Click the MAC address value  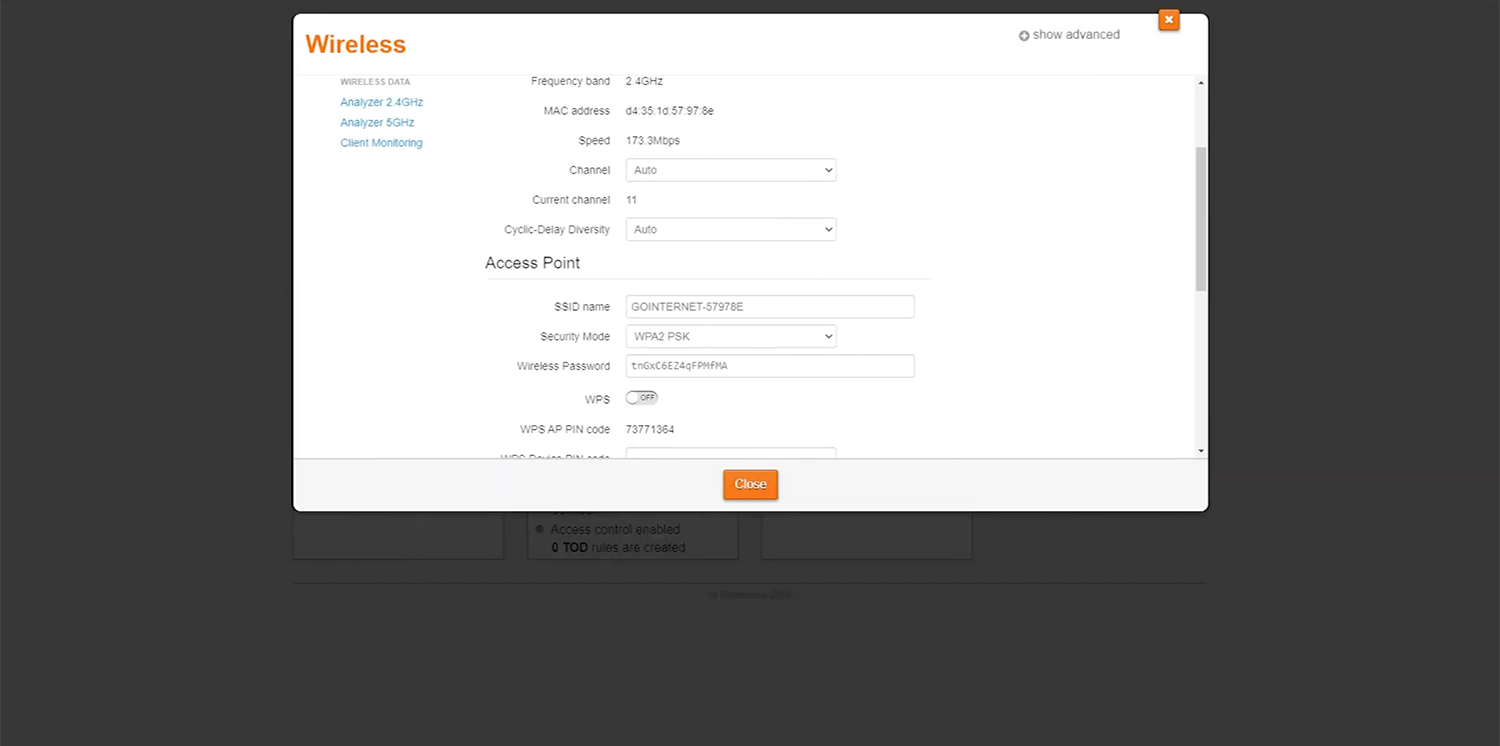pos(669,111)
